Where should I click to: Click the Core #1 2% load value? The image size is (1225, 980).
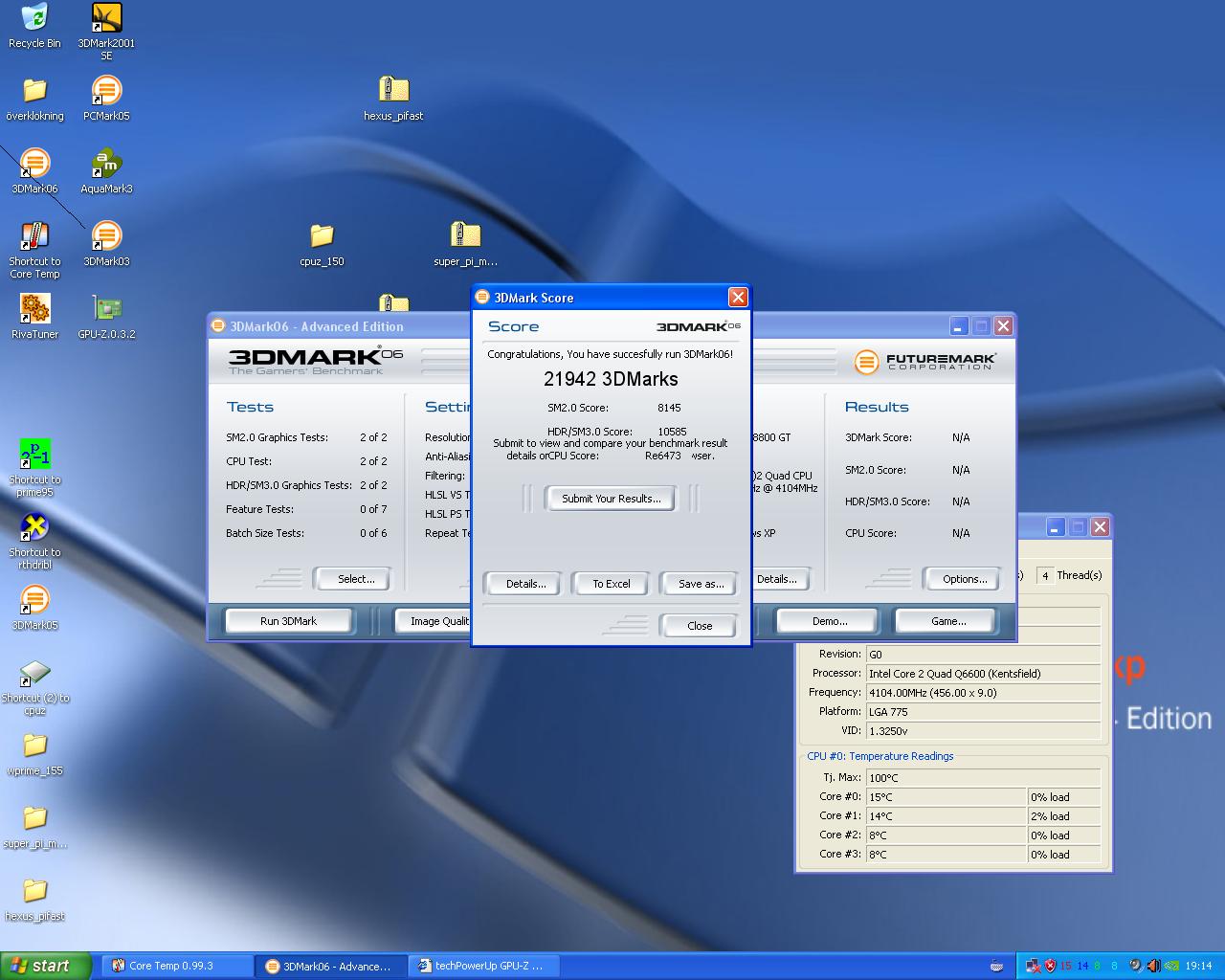click(x=1064, y=815)
